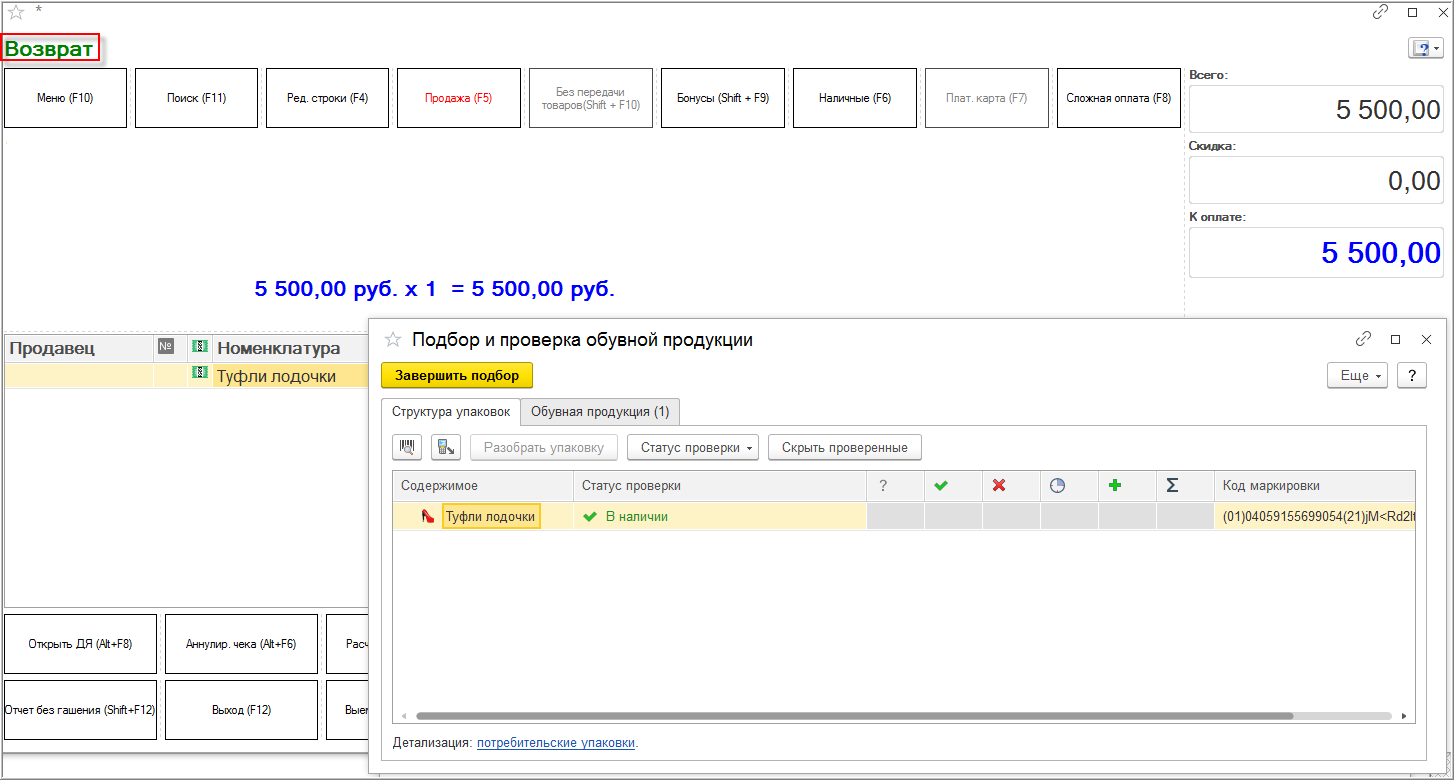Viewport: 1454px width, 780px height.
Task: Click Открыть ДЯ (Alt+F8) button
Action: coord(80,644)
